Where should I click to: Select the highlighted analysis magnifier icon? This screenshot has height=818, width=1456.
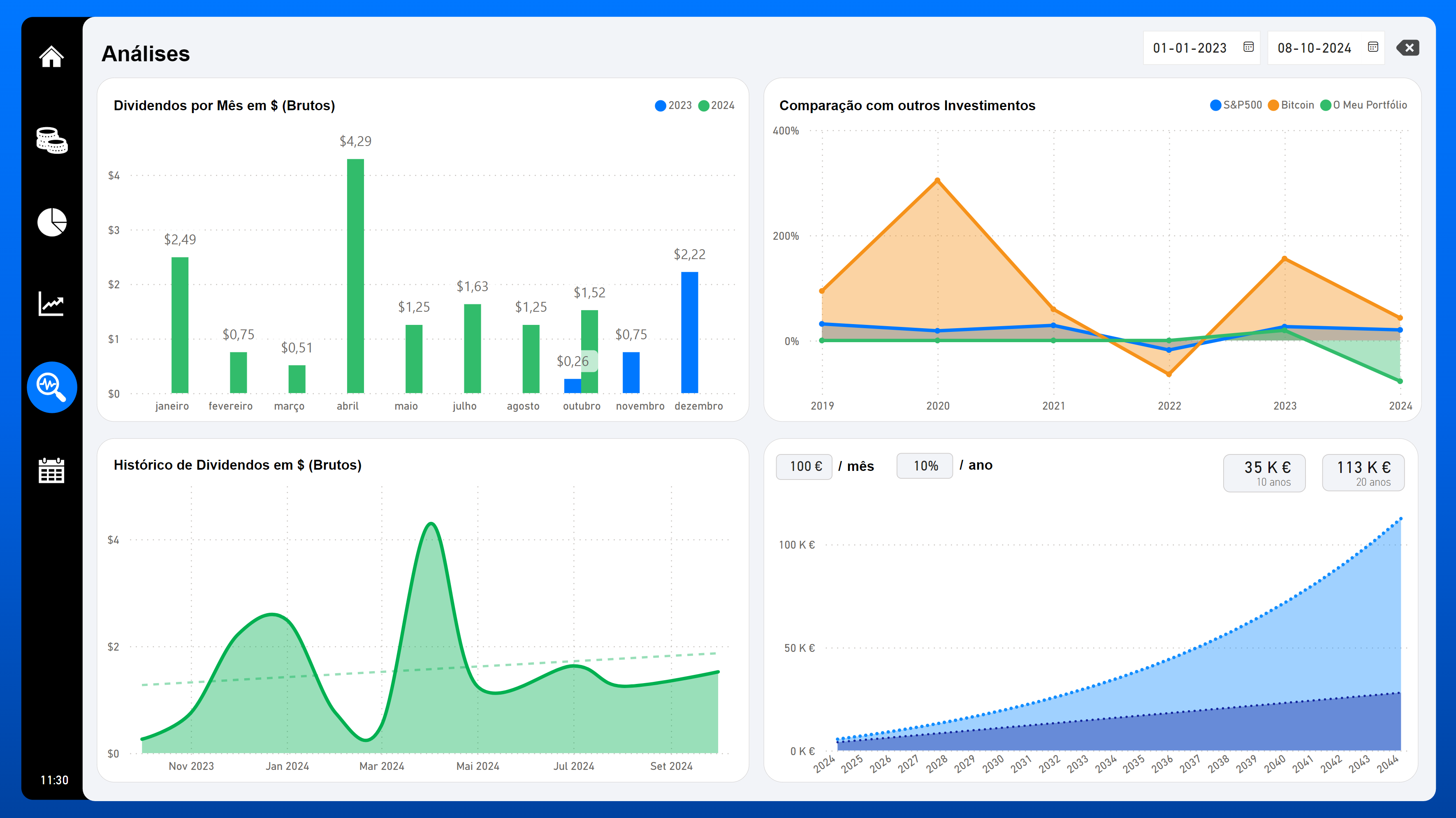coord(51,387)
